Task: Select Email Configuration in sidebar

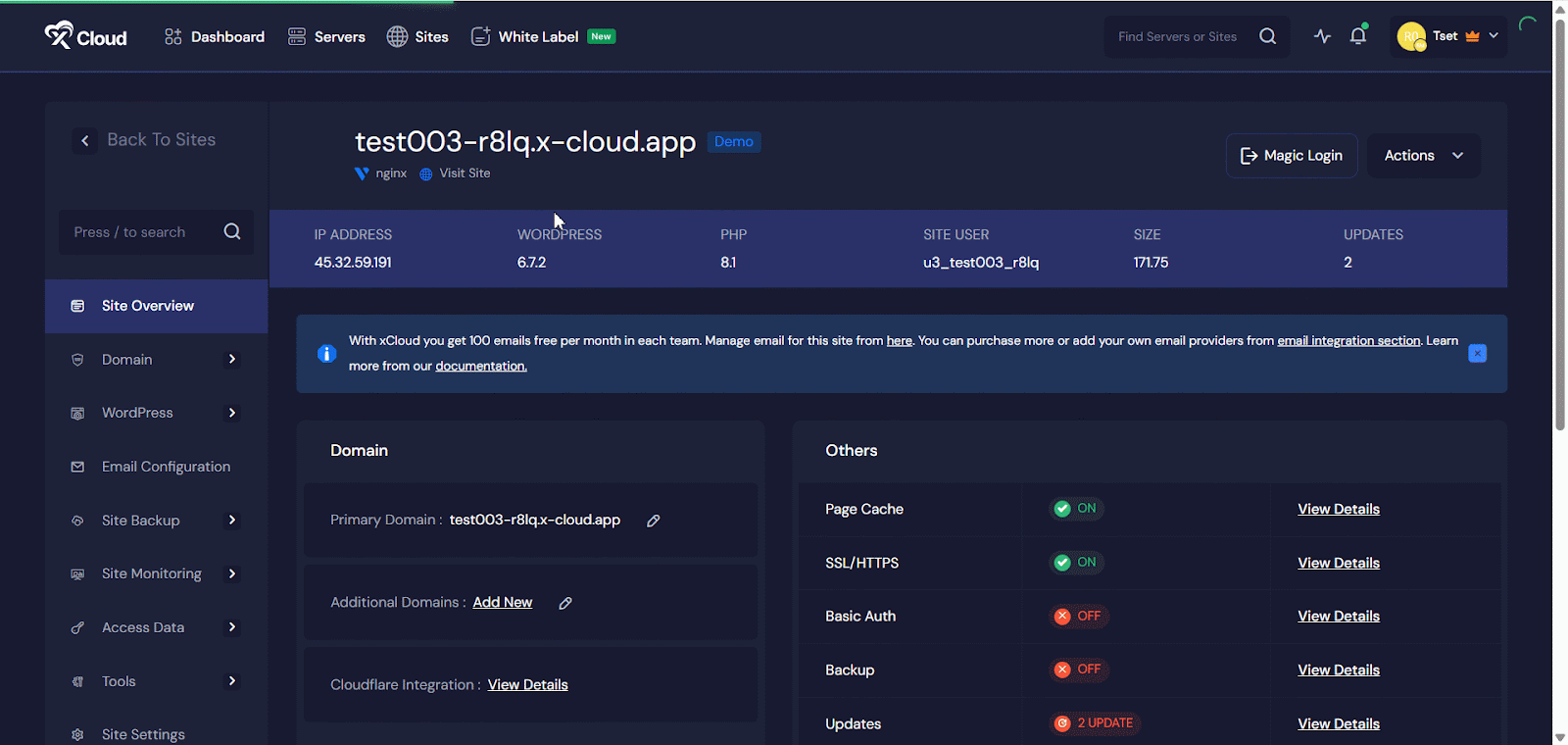Action: pos(166,467)
